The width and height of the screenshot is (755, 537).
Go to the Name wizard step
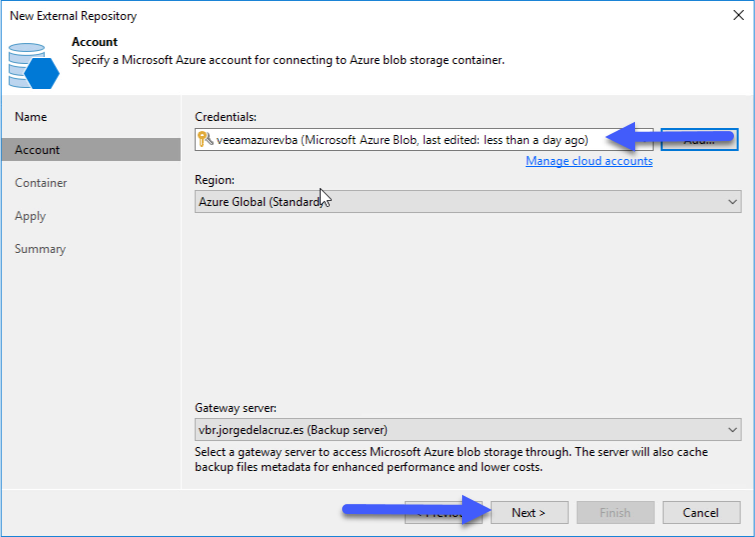tap(31, 117)
